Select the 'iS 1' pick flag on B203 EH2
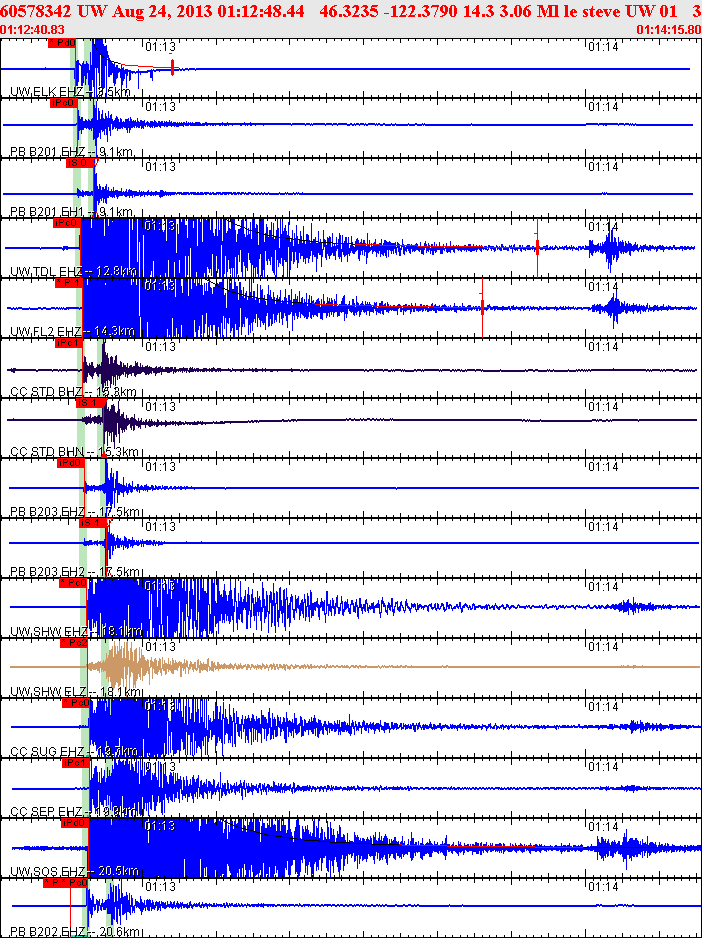 point(93,523)
